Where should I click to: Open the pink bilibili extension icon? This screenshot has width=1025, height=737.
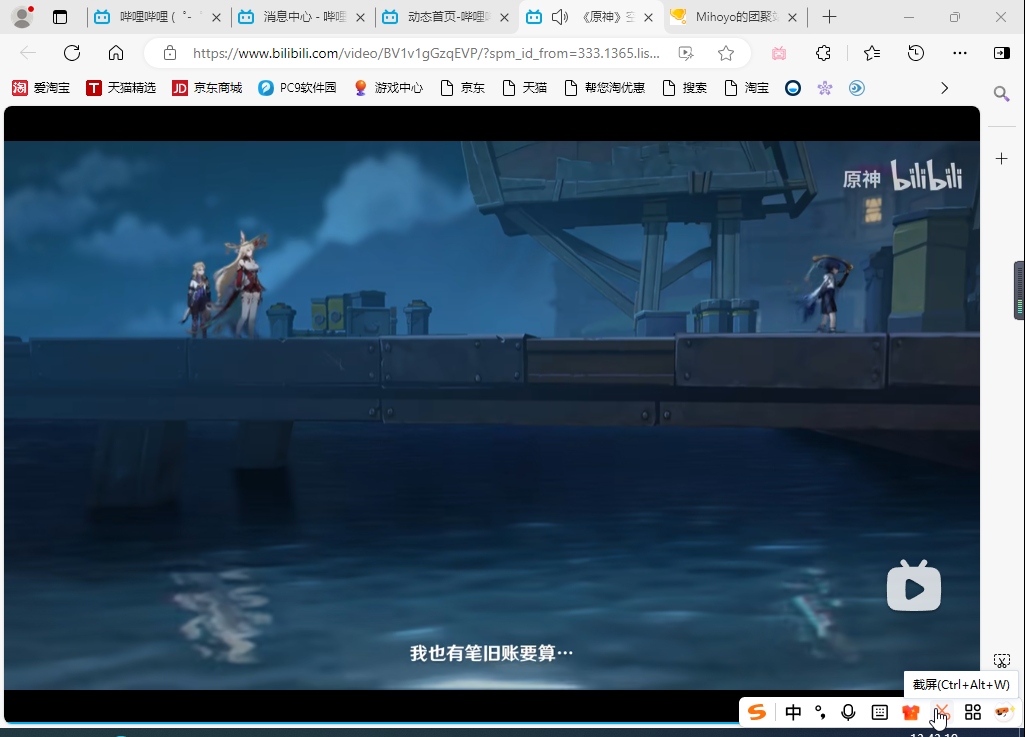pos(779,53)
